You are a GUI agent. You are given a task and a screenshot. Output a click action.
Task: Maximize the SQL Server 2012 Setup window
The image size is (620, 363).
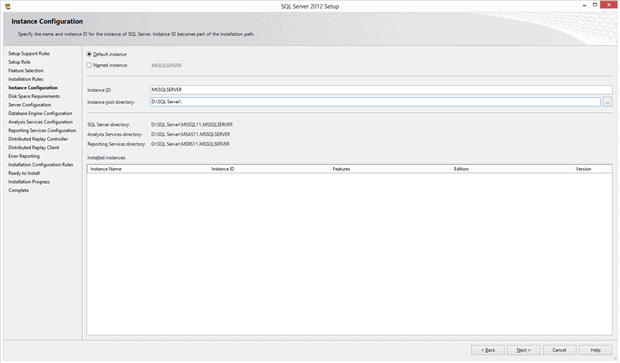coord(595,5)
